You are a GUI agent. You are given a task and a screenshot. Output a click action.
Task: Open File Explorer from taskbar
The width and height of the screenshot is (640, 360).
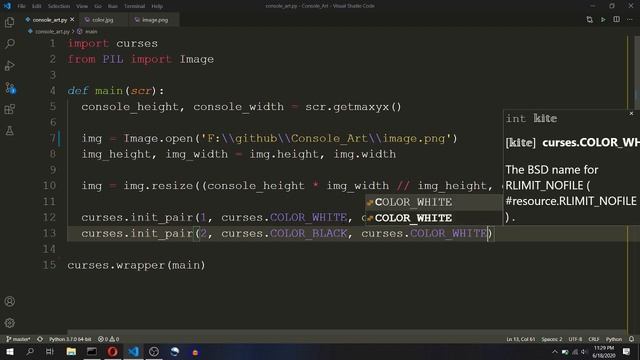[71, 352]
